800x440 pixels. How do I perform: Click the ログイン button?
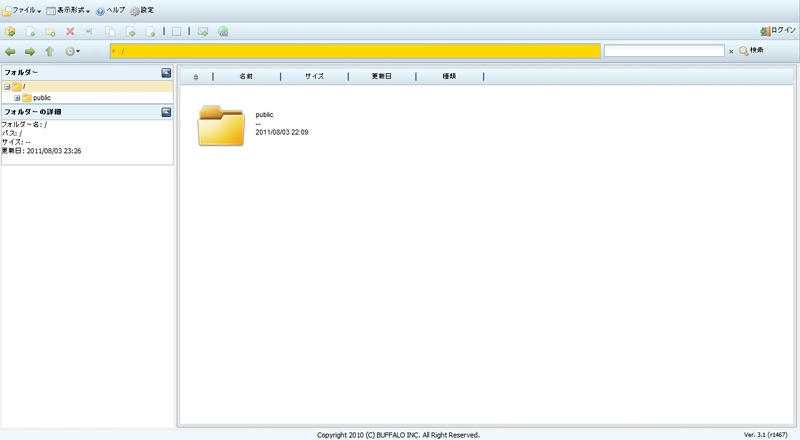[778, 31]
